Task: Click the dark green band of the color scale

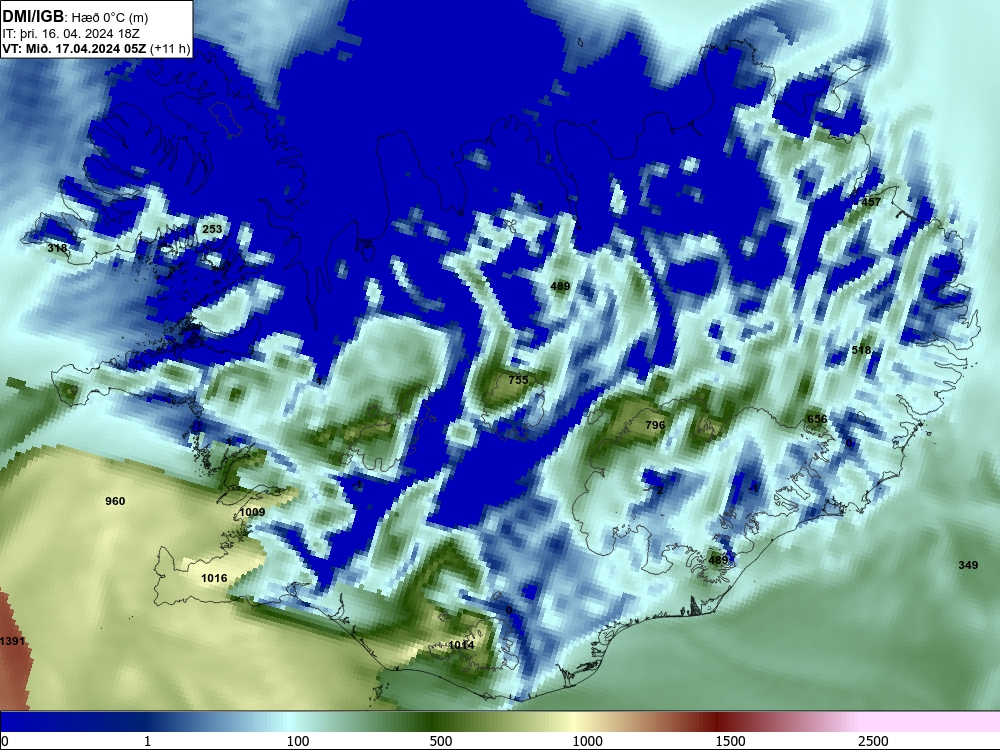Action: 430,721
